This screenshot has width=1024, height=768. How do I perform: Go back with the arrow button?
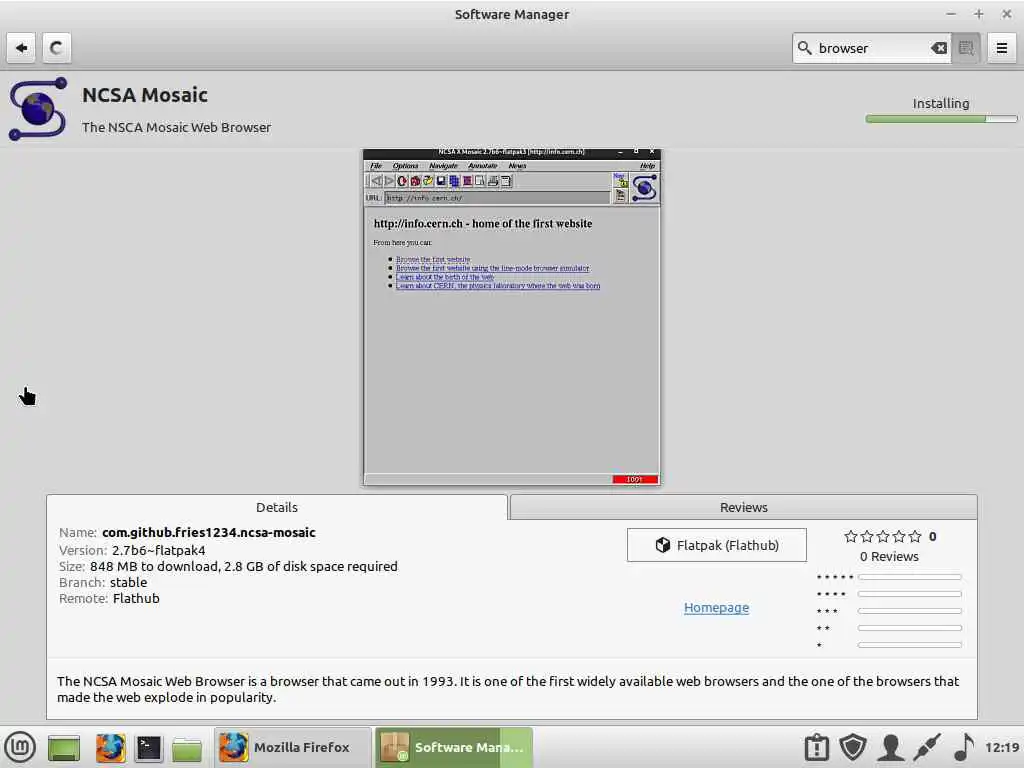(x=22, y=48)
